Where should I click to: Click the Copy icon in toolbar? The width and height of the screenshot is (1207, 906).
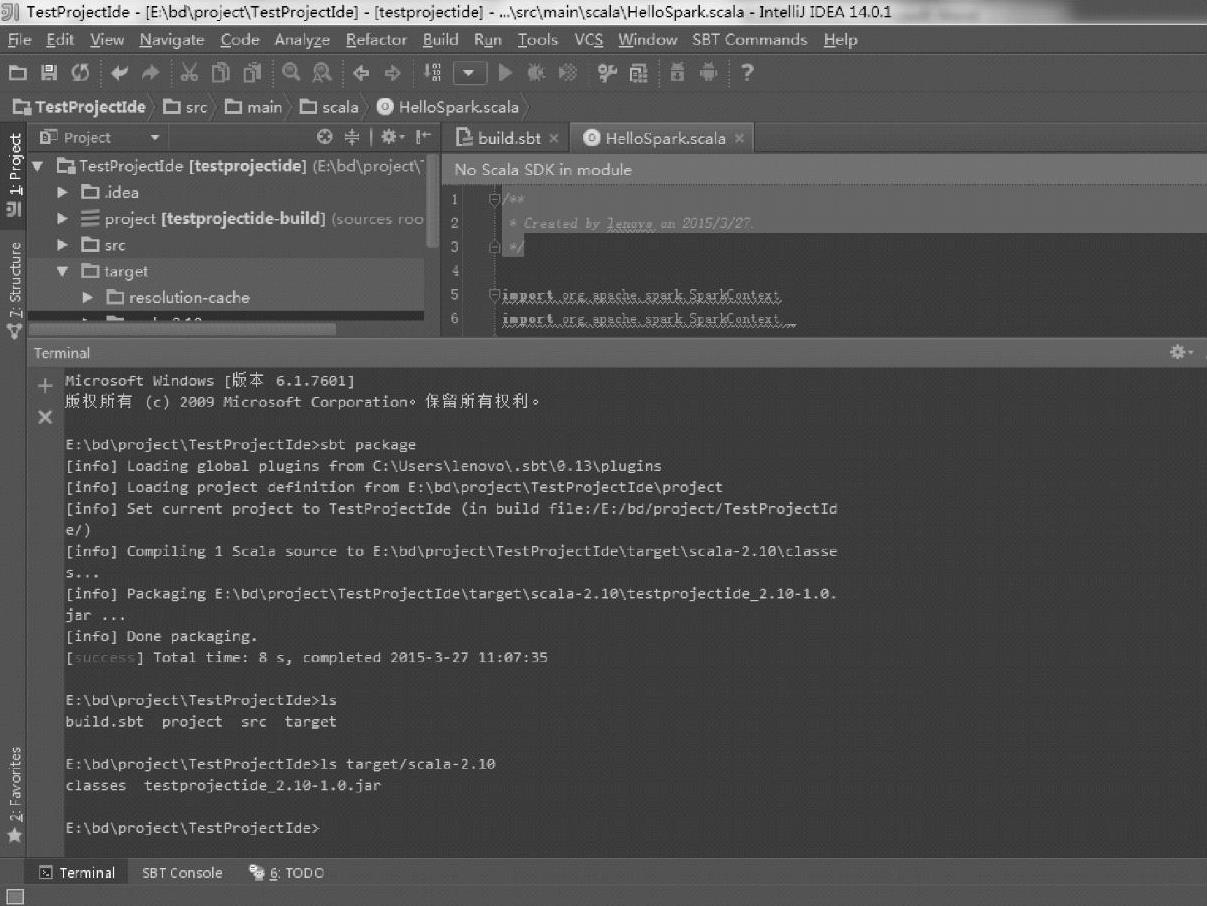[221, 73]
